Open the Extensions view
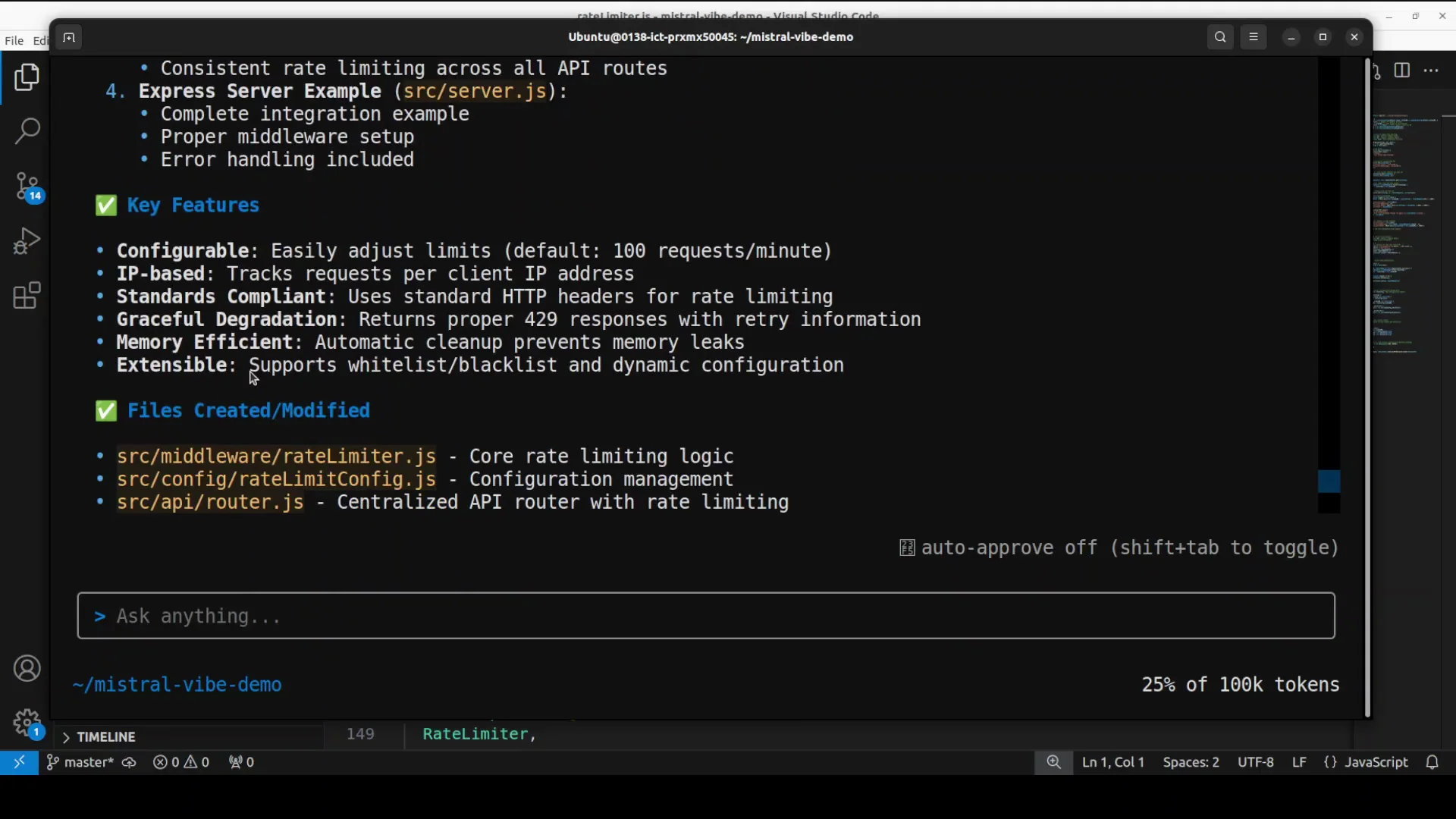This screenshot has width=1456, height=819. (x=27, y=295)
